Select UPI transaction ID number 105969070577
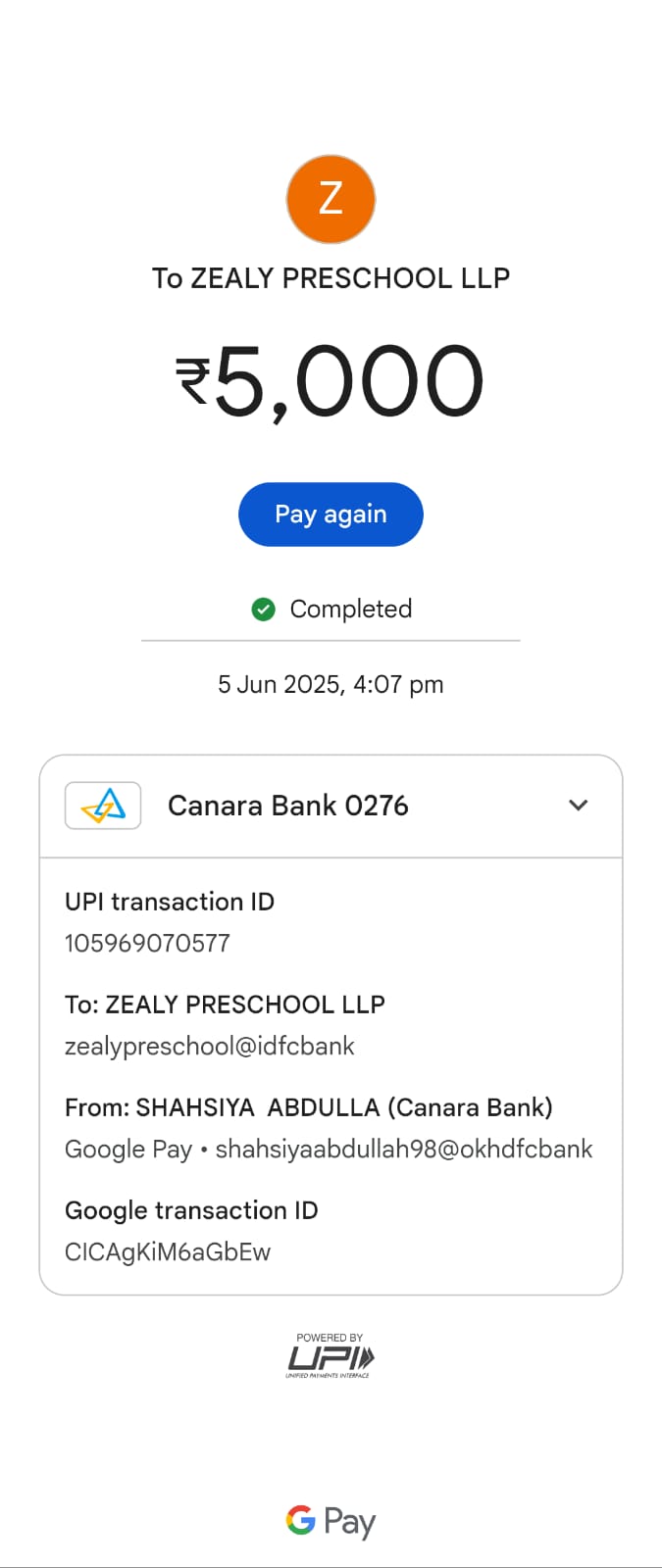Image resolution: width=662 pixels, height=1568 pixels. 147,943
